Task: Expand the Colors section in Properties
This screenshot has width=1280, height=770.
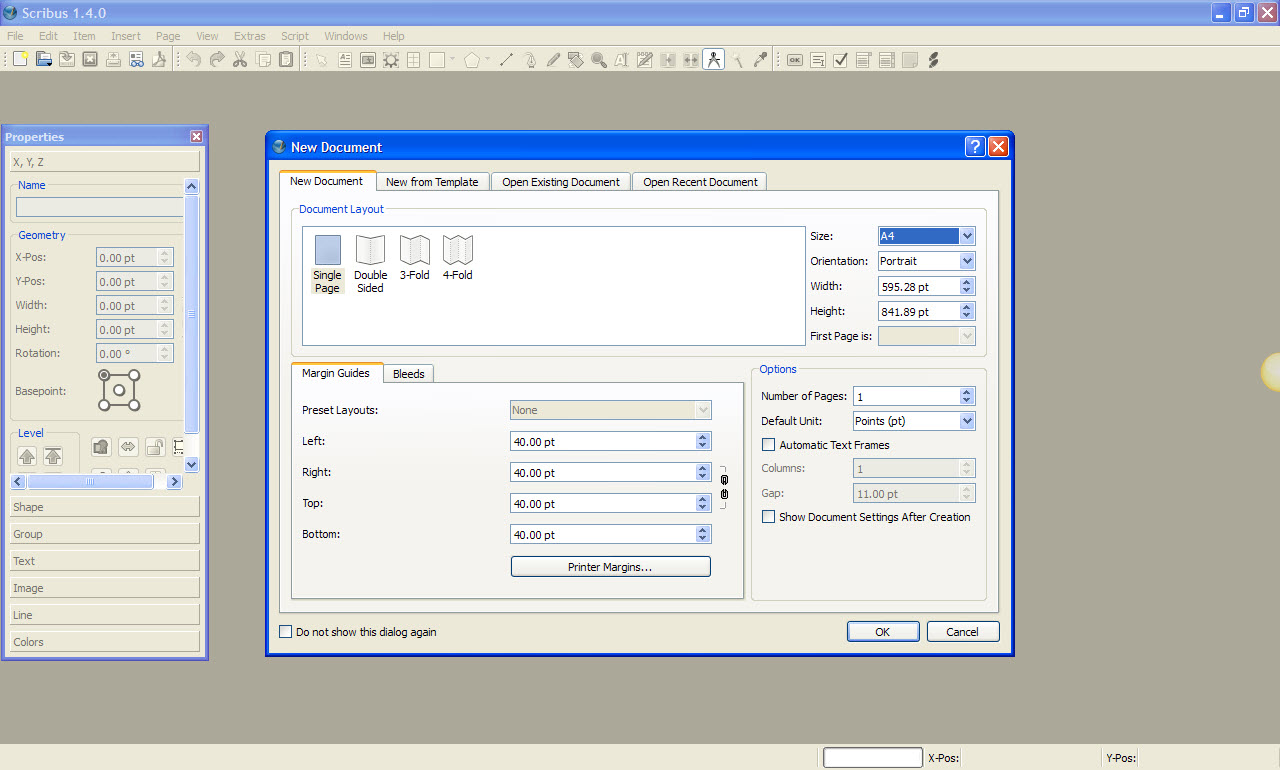Action: click(105, 642)
